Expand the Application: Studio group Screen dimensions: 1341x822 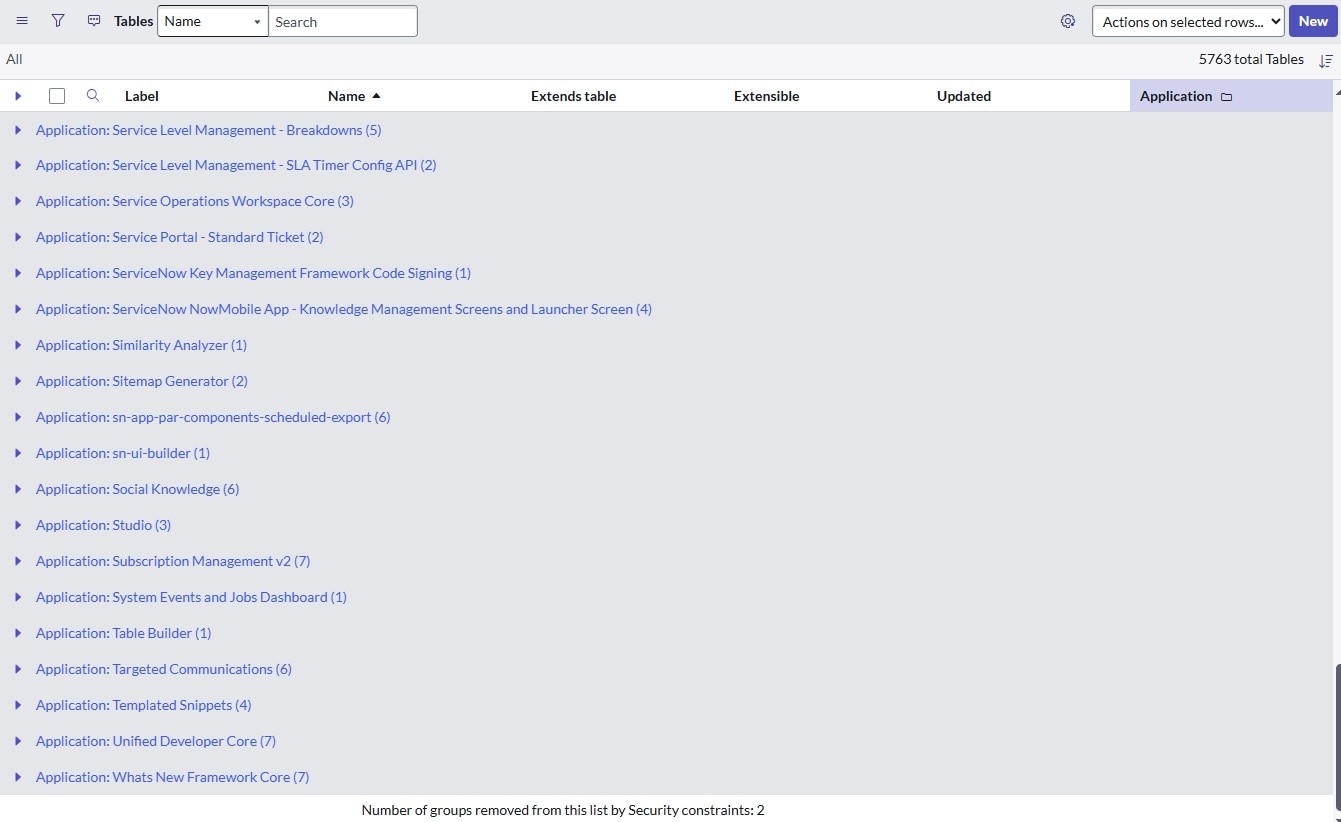point(18,525)
